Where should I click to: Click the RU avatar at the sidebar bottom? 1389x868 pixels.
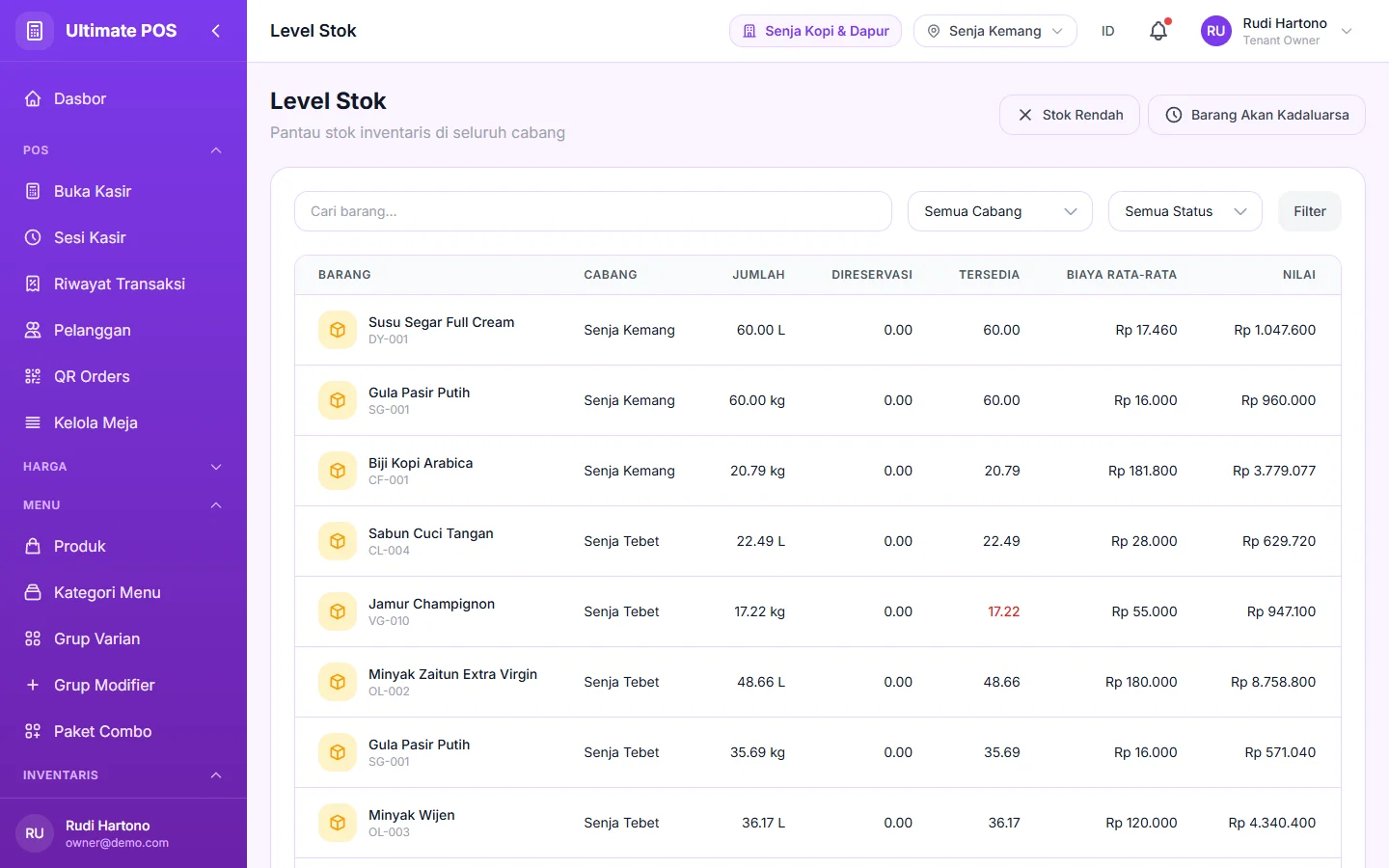pyautogui.click(x=35, y=833)
